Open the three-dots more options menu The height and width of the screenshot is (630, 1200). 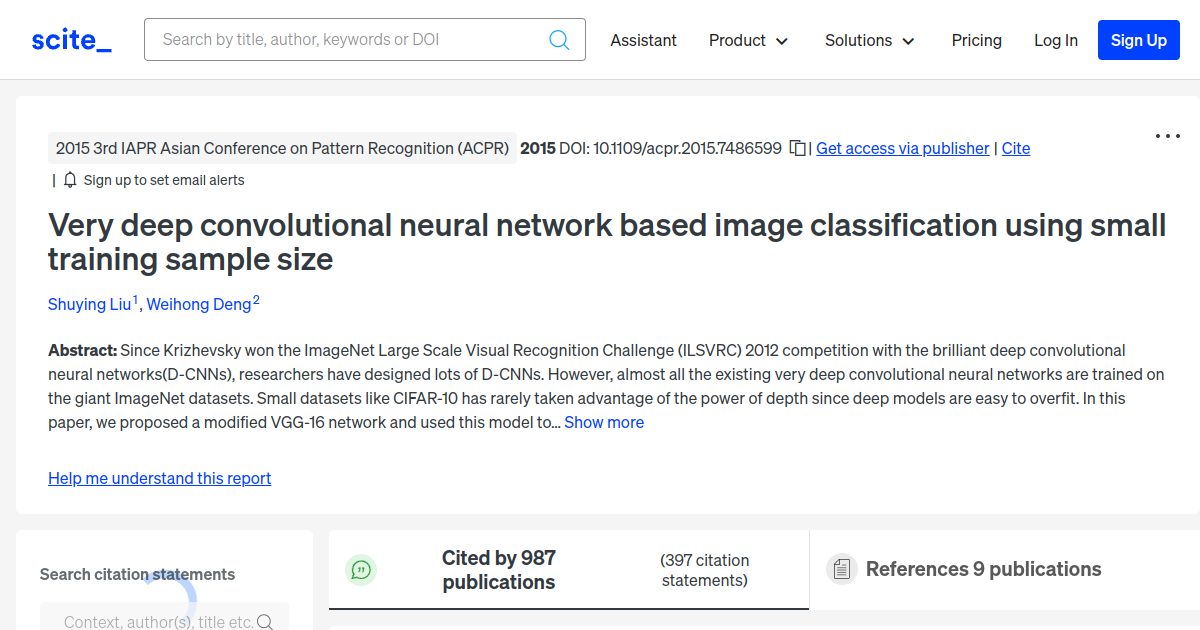[1167, 136]
